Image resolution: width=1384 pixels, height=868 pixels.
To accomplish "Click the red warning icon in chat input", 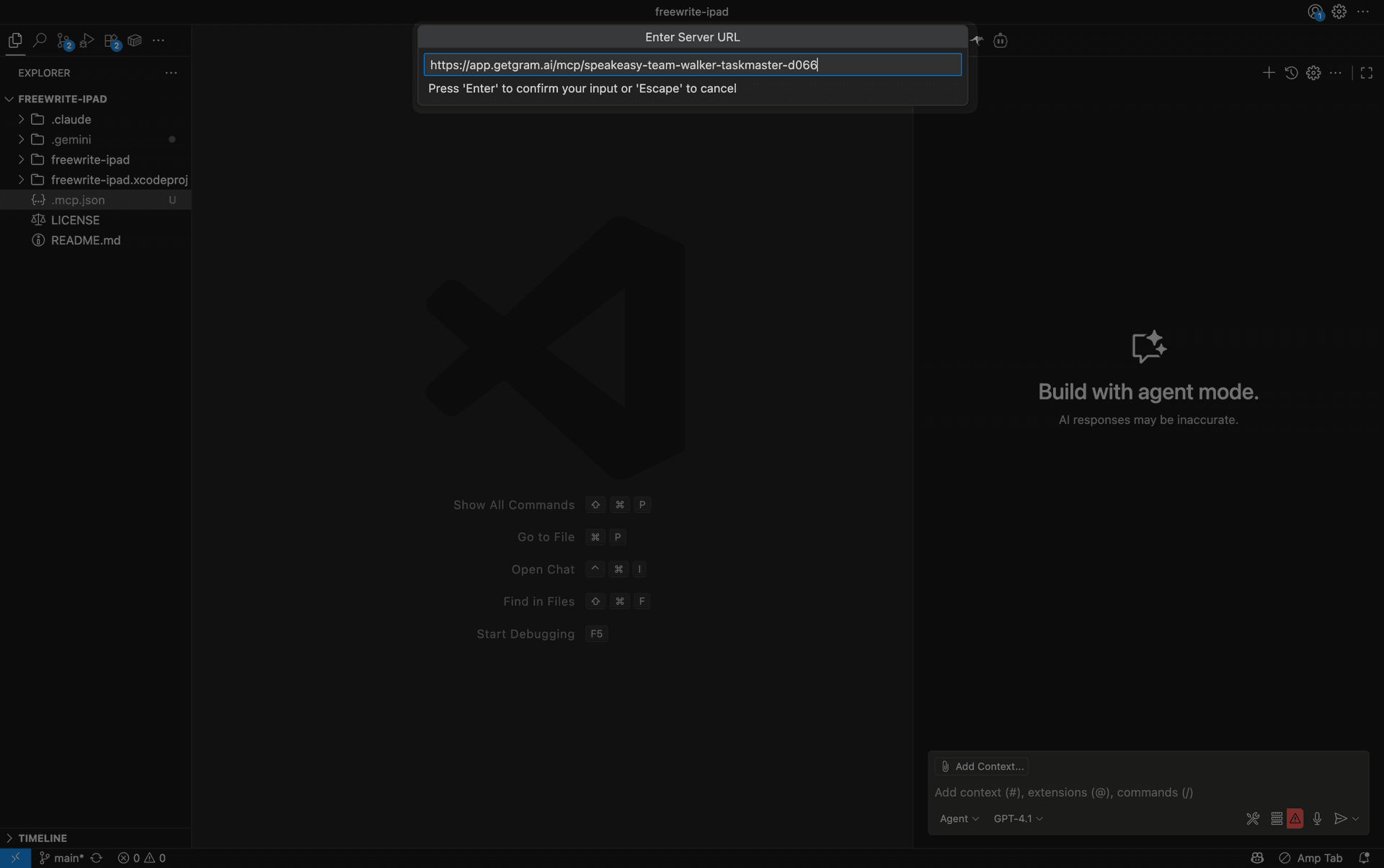I will [x=1295, y=818].
